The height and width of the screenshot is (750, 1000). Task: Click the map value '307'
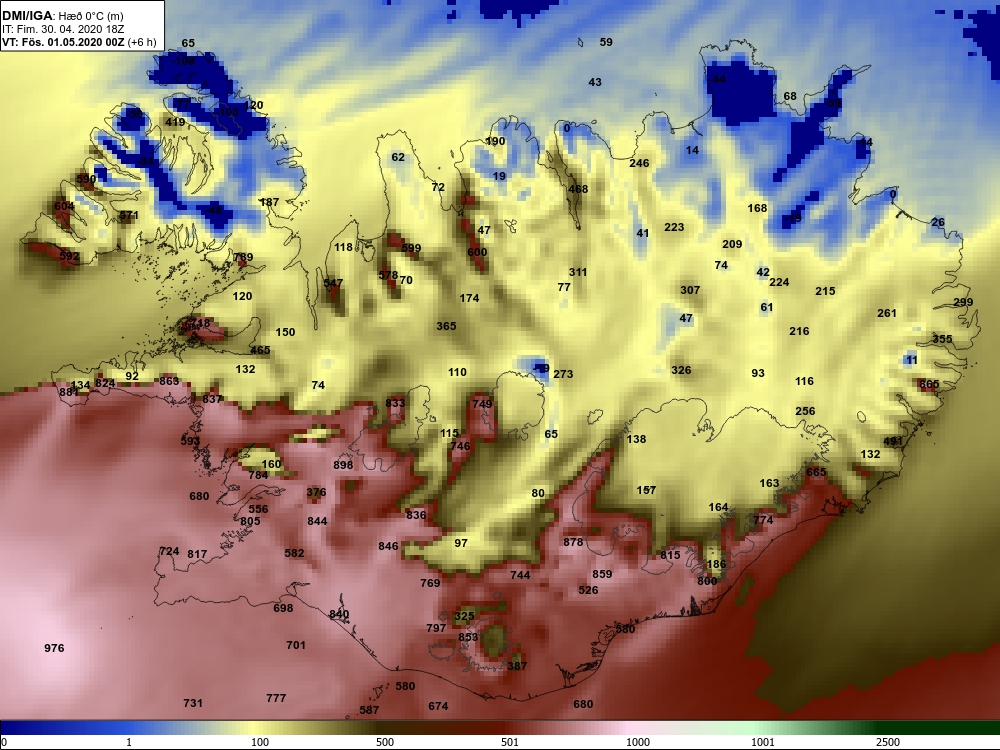click(x=690, y=290)
